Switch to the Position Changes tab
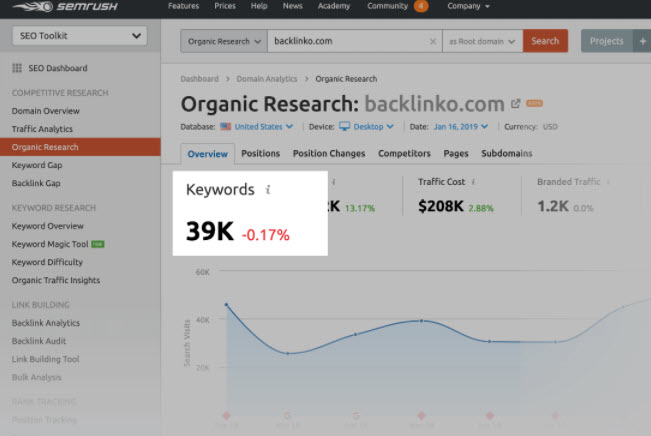 pos(329,153)
